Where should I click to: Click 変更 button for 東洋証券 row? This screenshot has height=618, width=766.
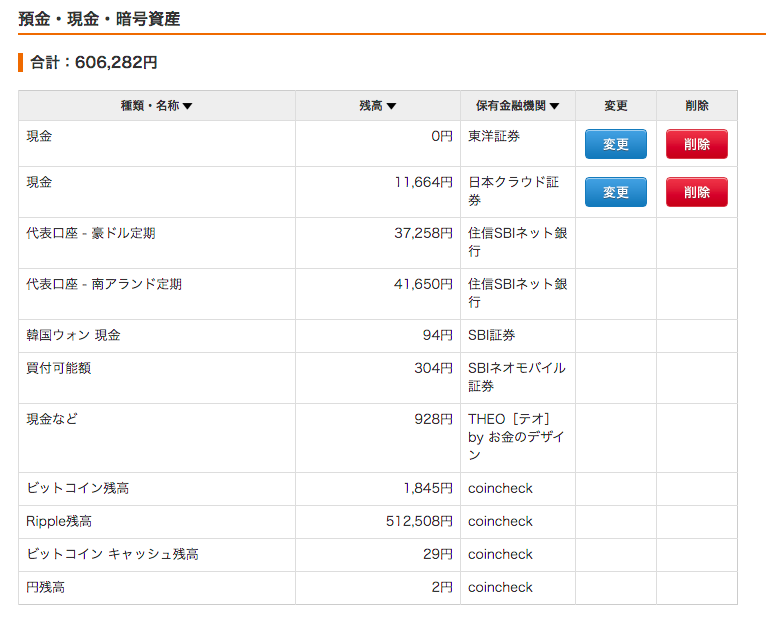coord(616,144)
